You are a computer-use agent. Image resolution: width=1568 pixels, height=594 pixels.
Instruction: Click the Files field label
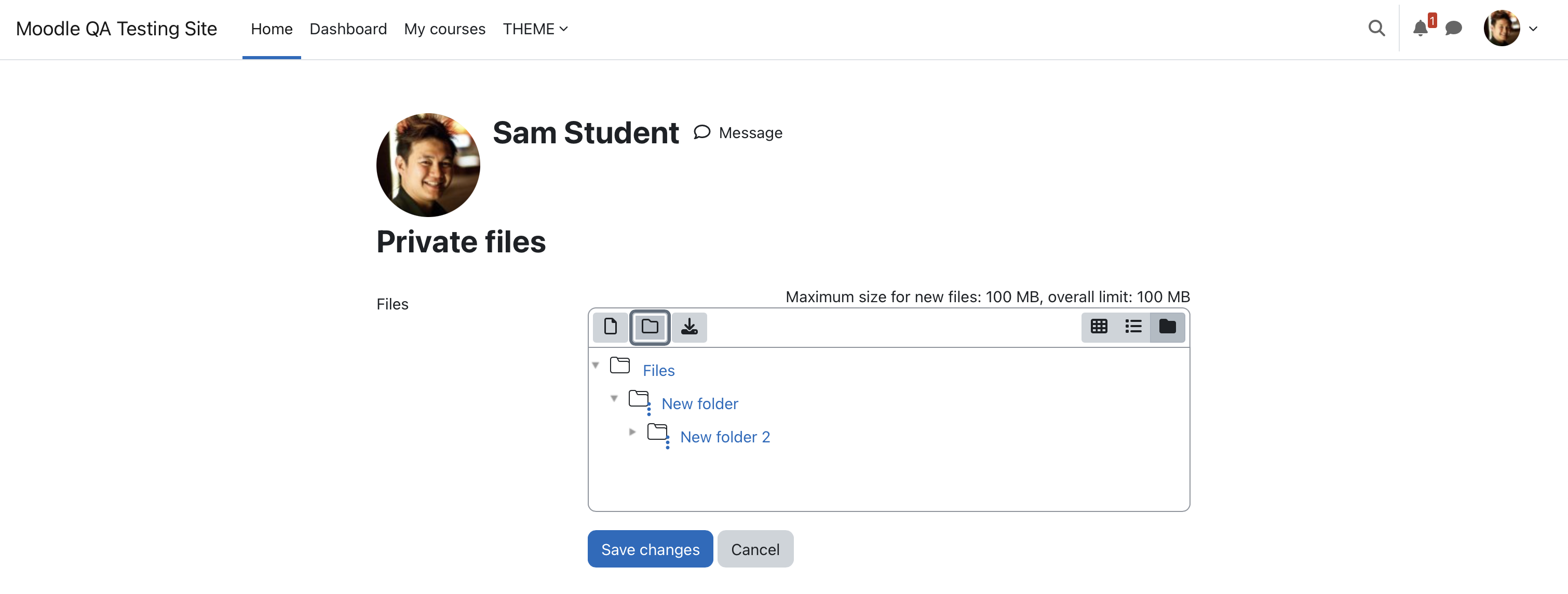(x=392, y=304)
